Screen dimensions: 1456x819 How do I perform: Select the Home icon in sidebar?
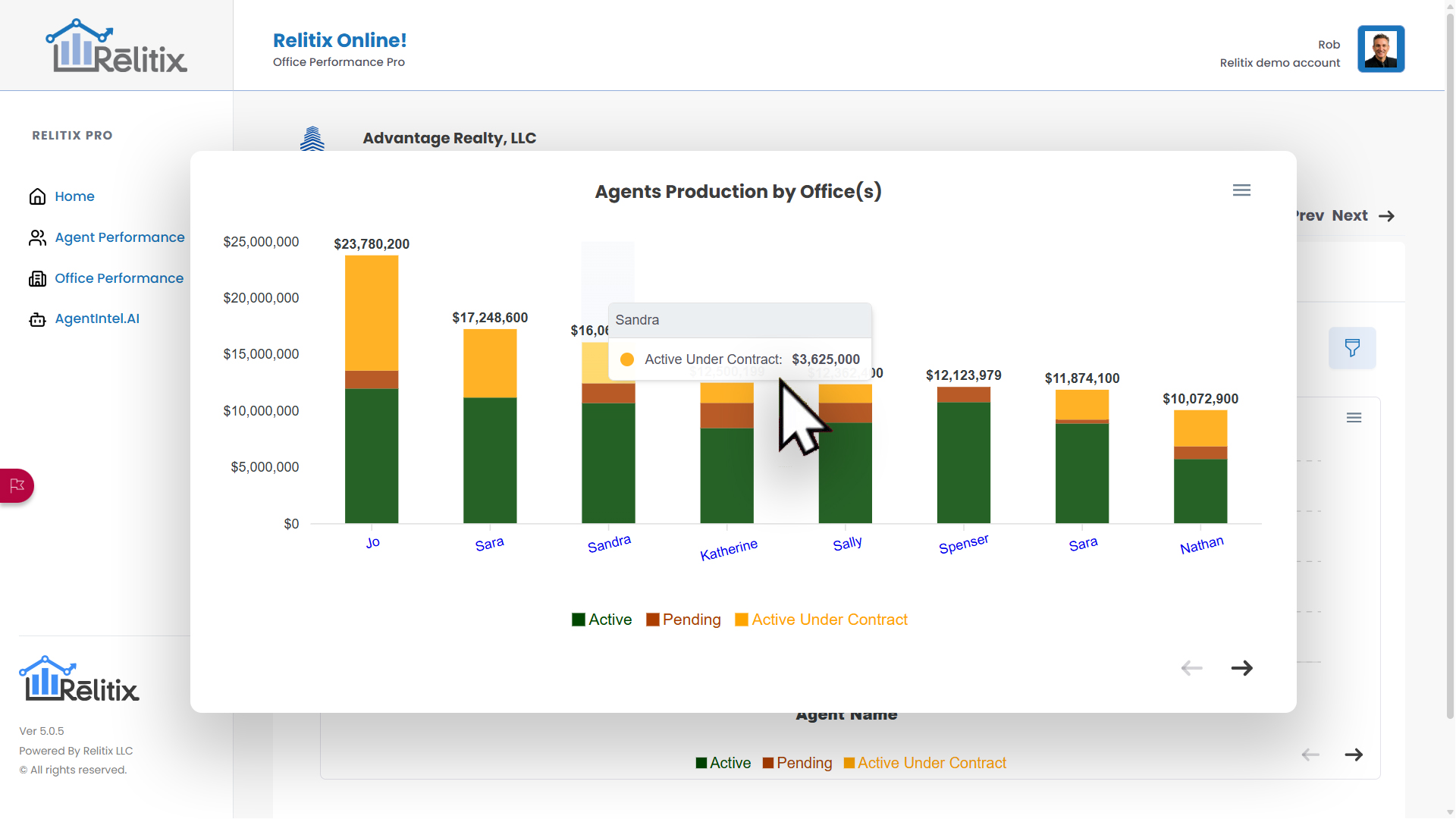tap(37, 196)
